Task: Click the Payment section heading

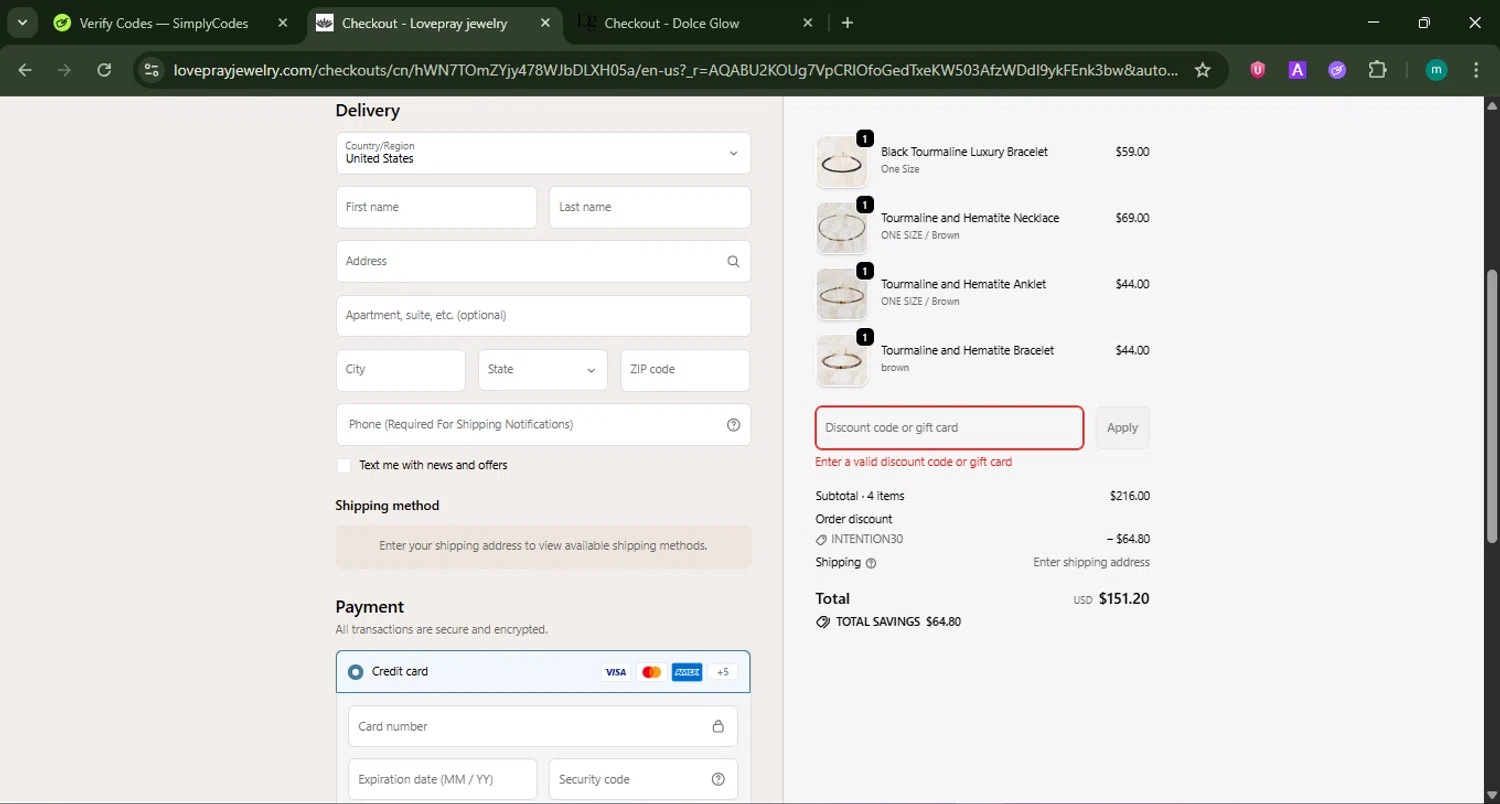Action: pyautogui.click(x=370, y=607)
